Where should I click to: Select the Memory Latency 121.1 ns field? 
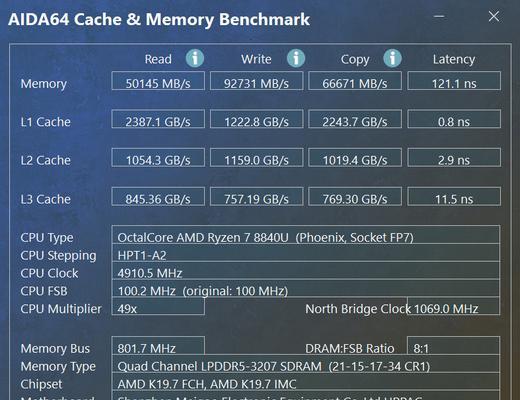(x=454, y=81)
